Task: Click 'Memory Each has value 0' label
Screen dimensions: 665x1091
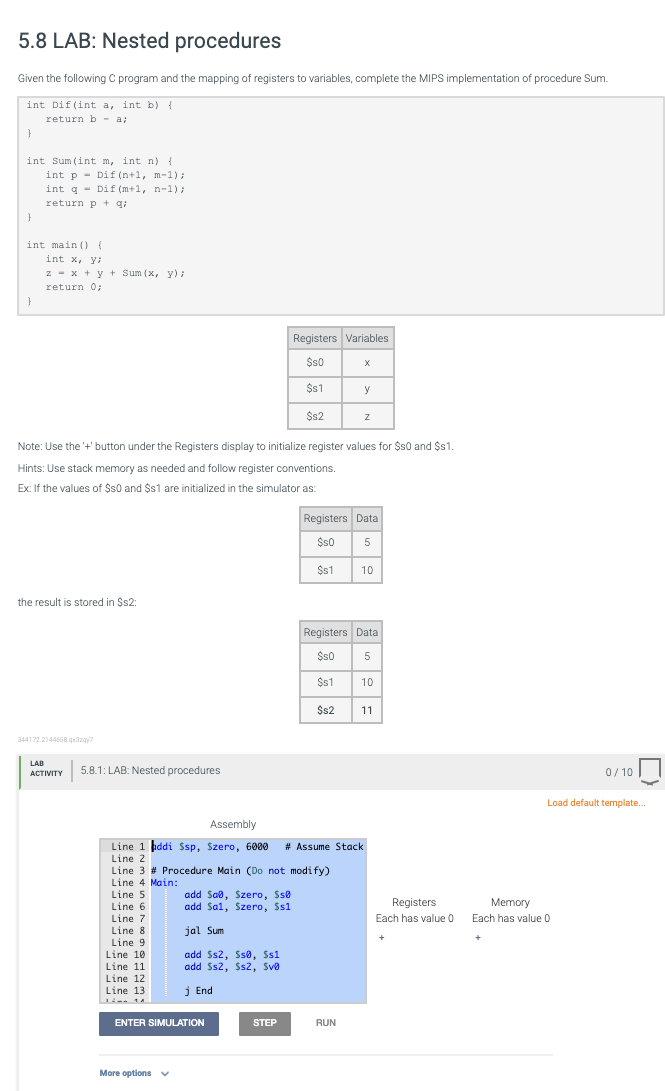Action: coord(511,910)
